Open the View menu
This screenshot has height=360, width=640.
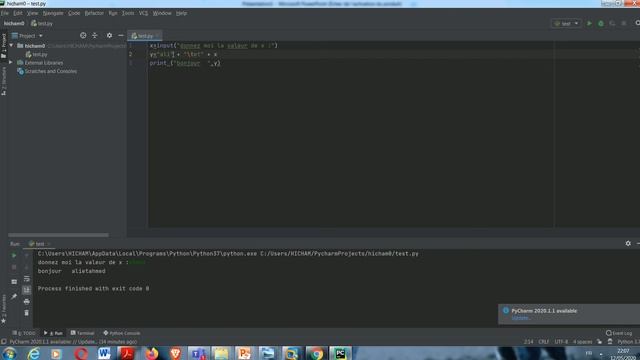pyautogui.click(x=33, y=13)
